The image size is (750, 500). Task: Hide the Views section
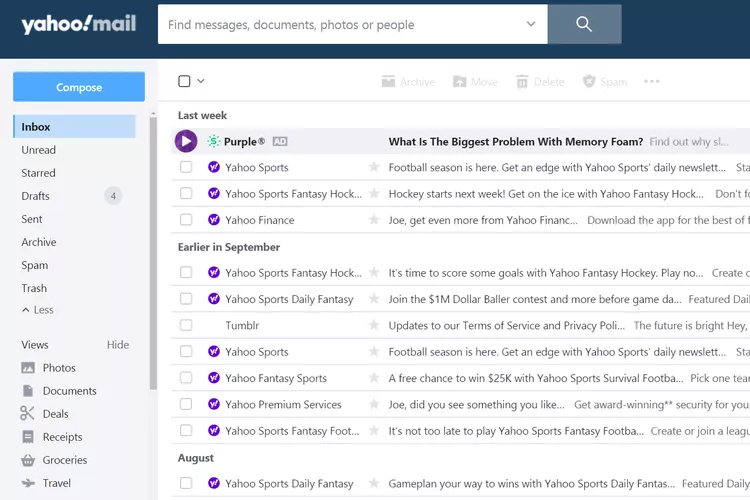pos(118,345)
